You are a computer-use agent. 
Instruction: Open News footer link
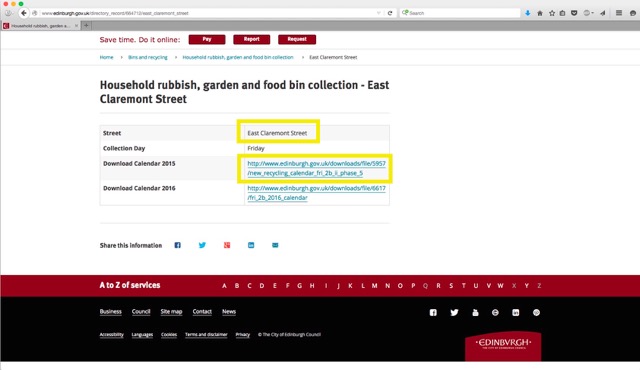[x=229, y=312]
